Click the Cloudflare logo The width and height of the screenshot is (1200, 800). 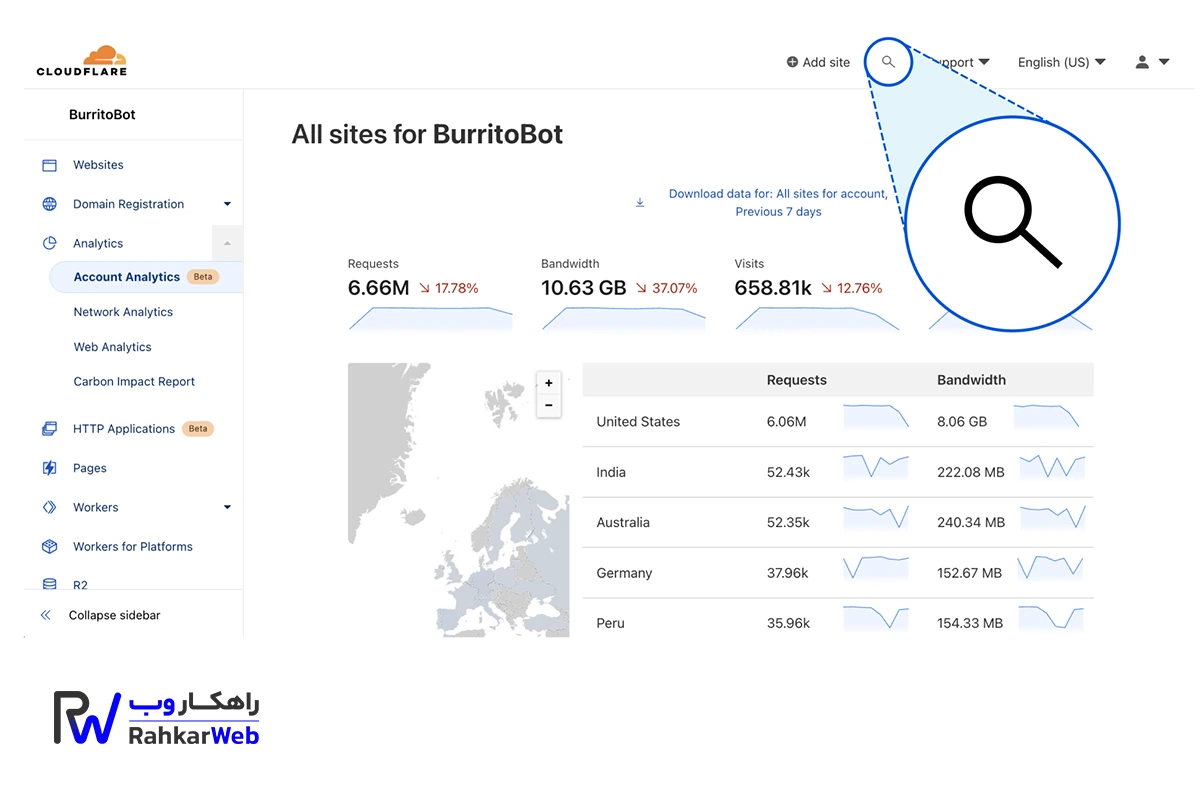(x=82, y=61)
